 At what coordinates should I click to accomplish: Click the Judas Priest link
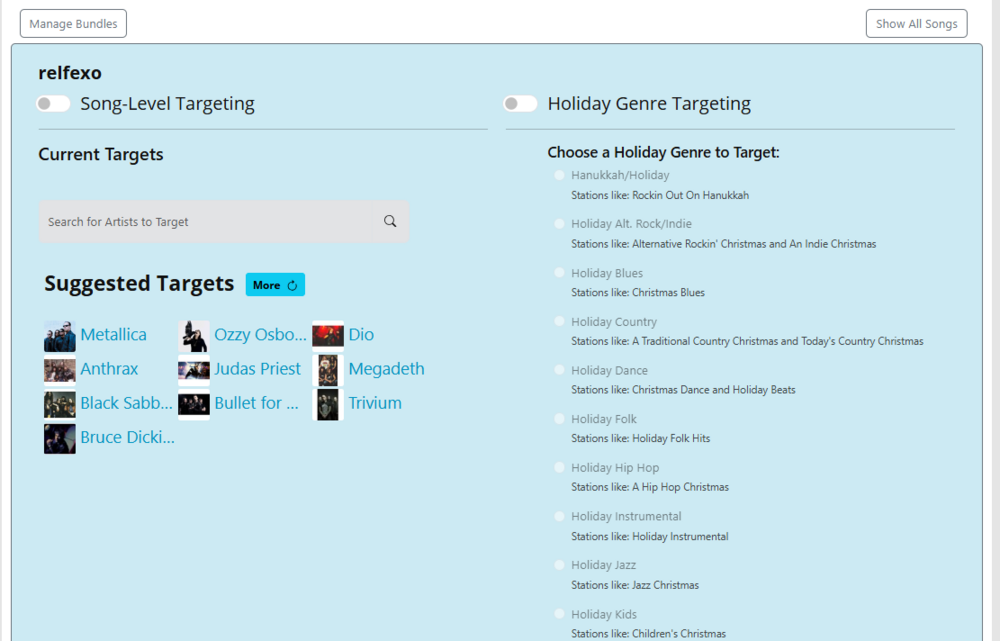[x=258, y=369]
